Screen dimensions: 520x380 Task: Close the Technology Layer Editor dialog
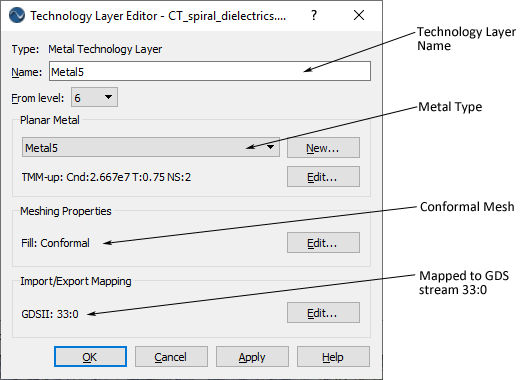pos(359,15)
